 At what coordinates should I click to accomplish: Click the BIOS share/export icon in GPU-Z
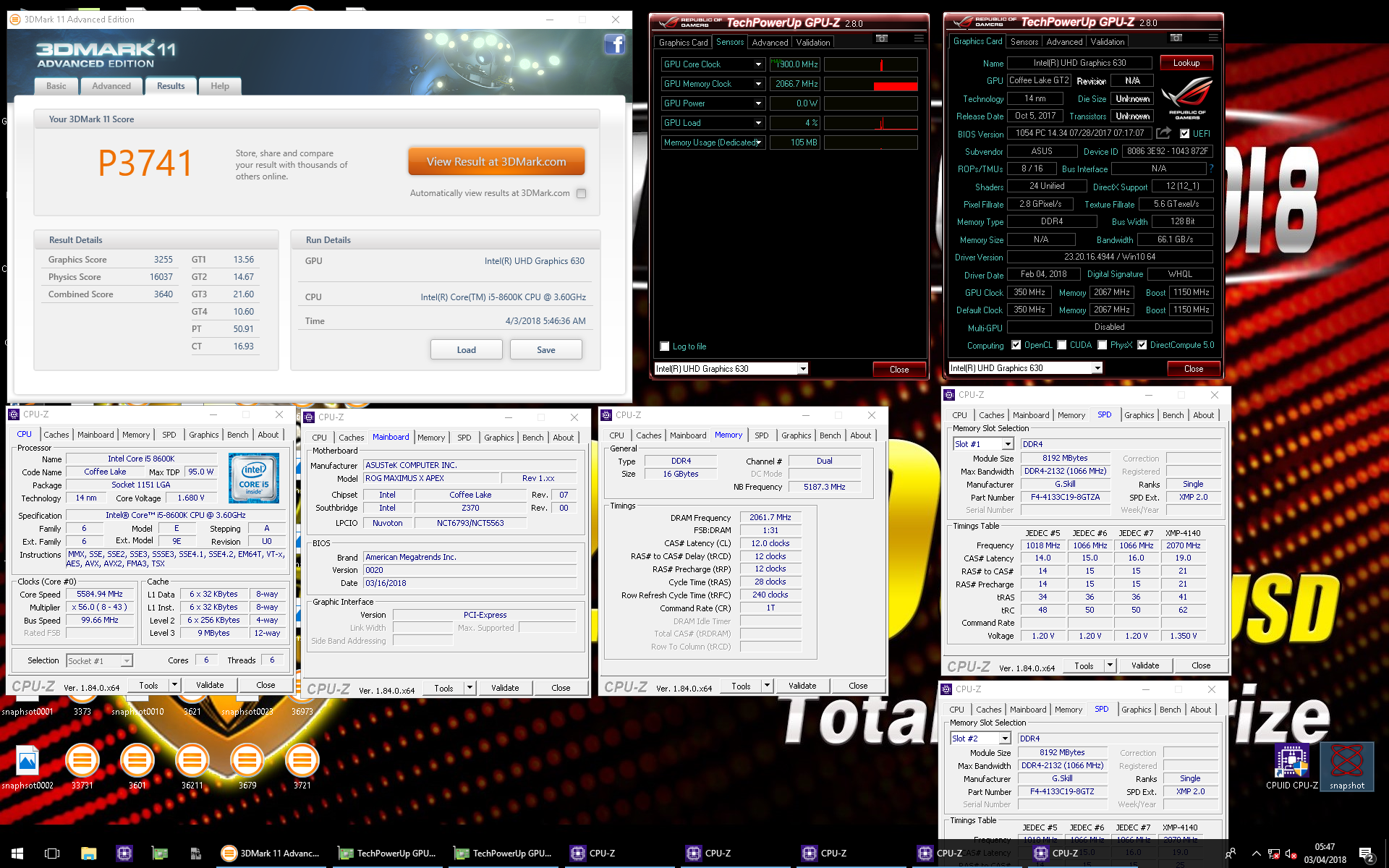point(1163,133)
